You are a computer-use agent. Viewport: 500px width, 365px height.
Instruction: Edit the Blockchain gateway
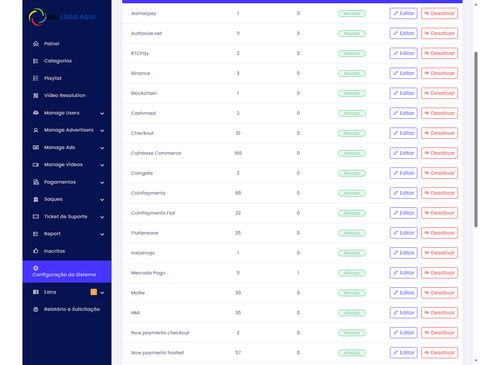click(403, 93)
